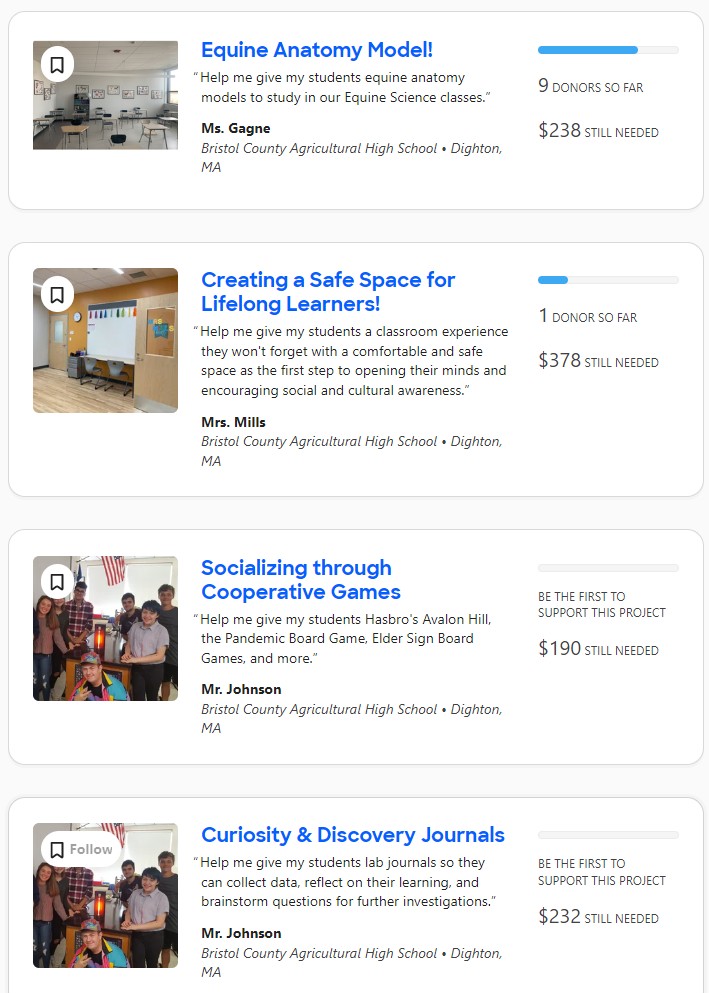The image size is (709, 993).
Task: Click Follow on Curiosity & Discovery Journals
Action: [82, 849]
